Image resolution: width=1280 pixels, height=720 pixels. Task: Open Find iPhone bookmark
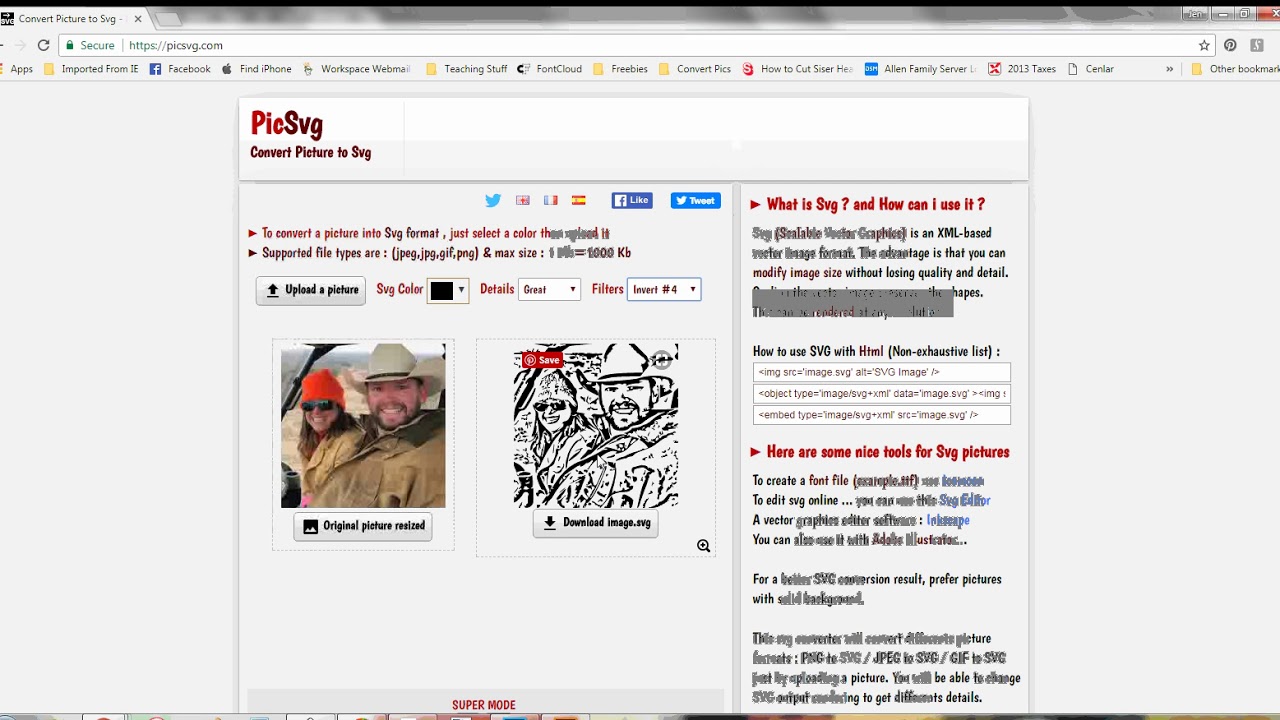pos(256,69)
